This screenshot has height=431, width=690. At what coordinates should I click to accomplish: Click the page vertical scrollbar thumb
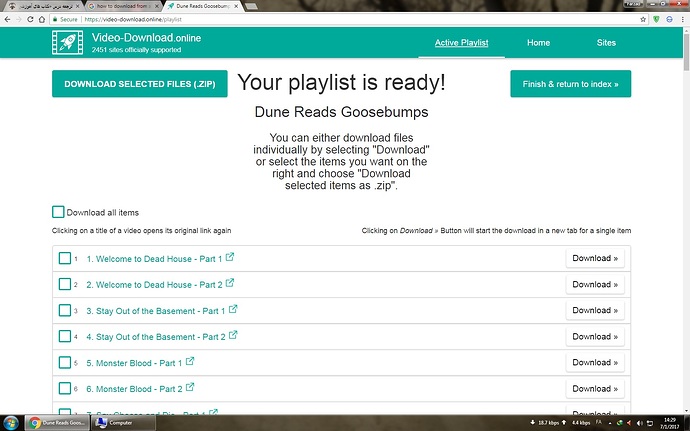pos(686,52)
